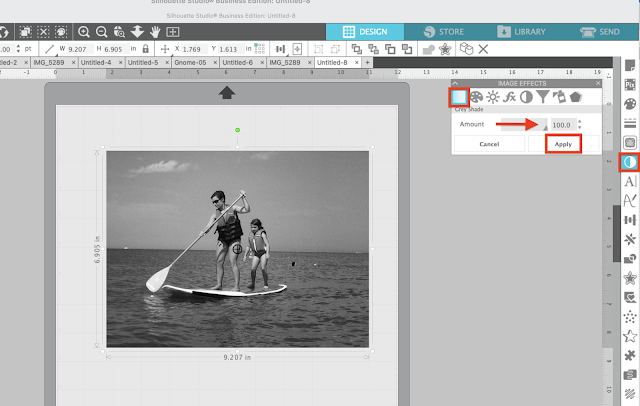Collapse the Image Effects panel

tap(456, 83)
